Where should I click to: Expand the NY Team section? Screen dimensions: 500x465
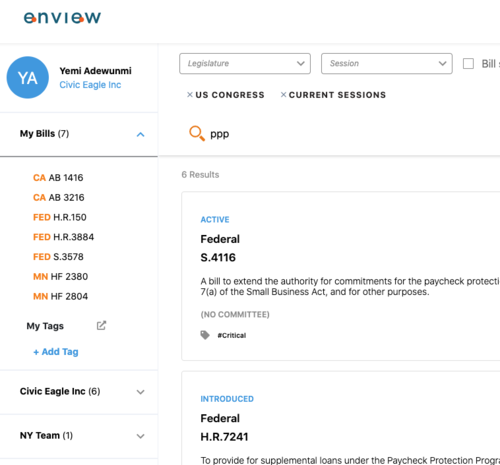(141, 436)
